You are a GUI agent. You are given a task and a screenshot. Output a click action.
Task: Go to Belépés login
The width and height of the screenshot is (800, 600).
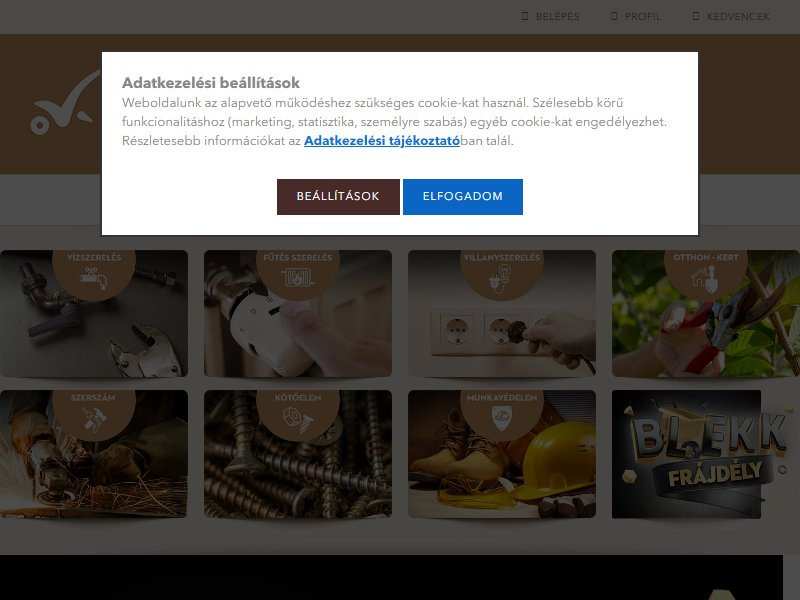click(551, 16)
